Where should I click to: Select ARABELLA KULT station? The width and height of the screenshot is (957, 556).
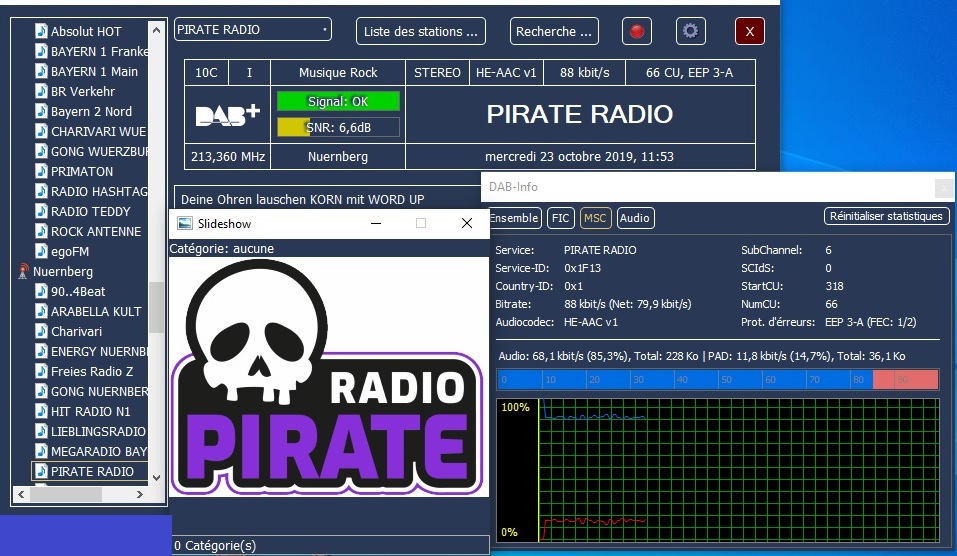pyautogui.click(x=96, y=311)
